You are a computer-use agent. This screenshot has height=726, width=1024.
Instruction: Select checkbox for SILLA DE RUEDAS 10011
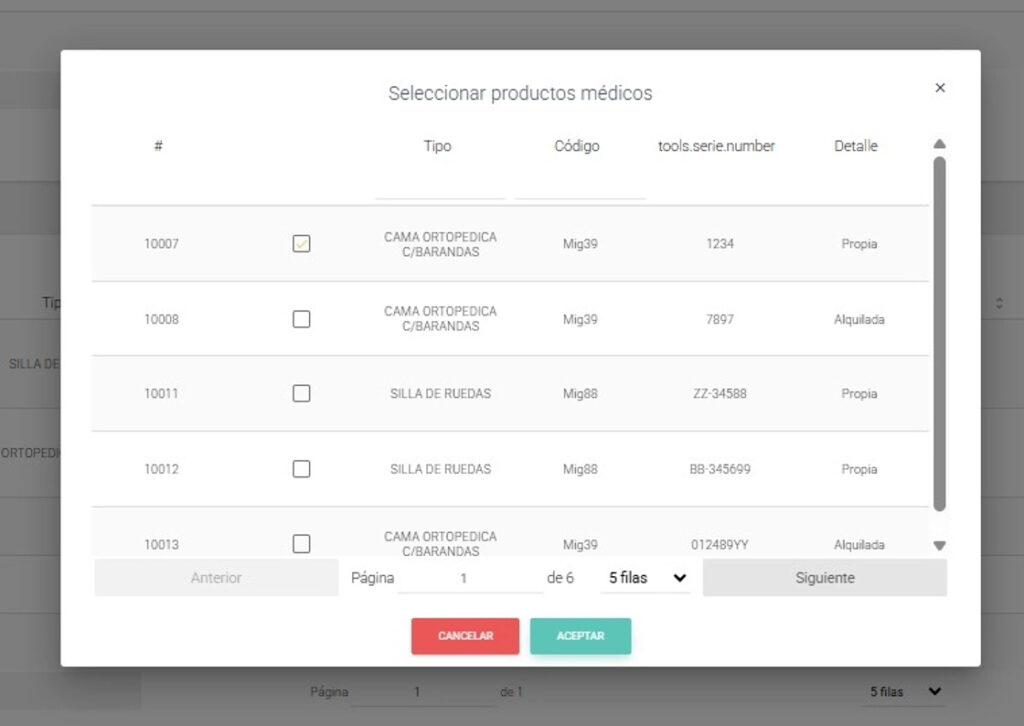pos(301,394)
